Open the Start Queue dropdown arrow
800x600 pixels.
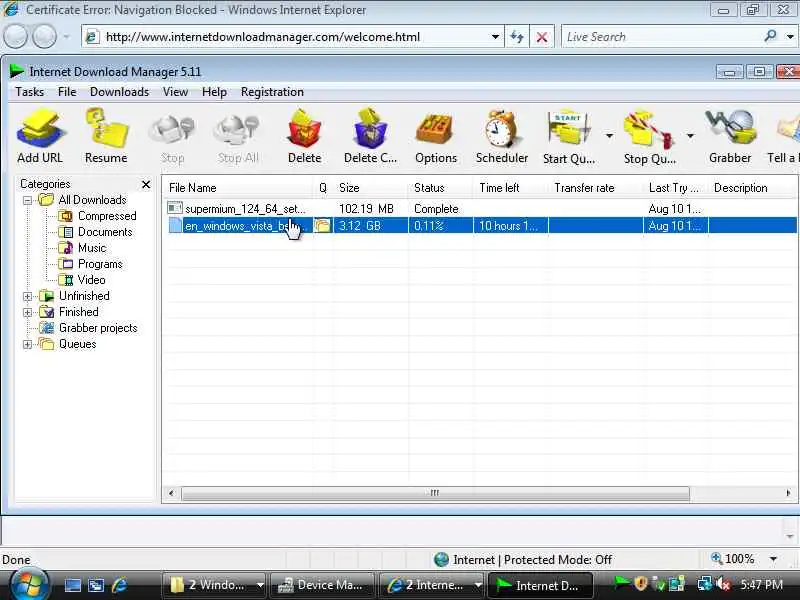point(609,136)
